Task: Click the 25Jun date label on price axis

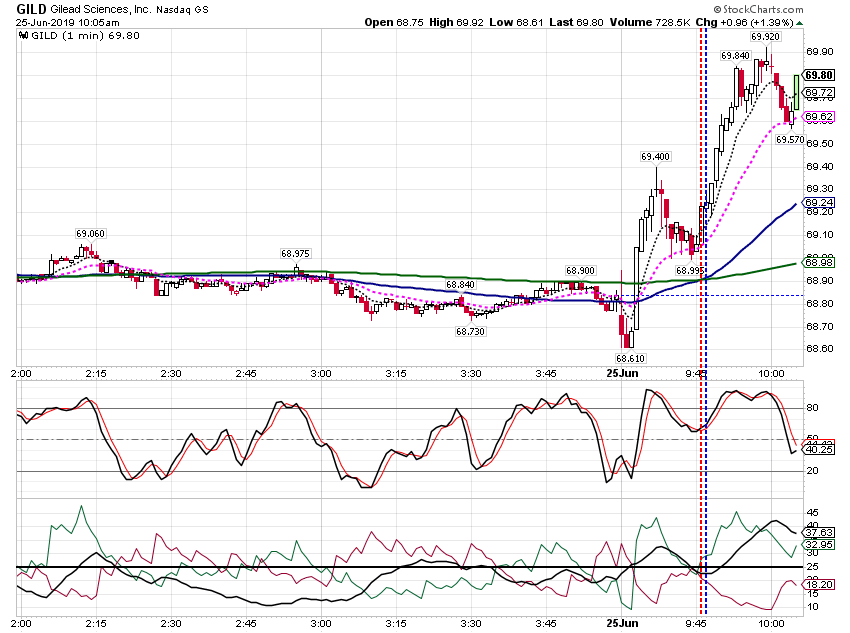Action: point(622,373)
